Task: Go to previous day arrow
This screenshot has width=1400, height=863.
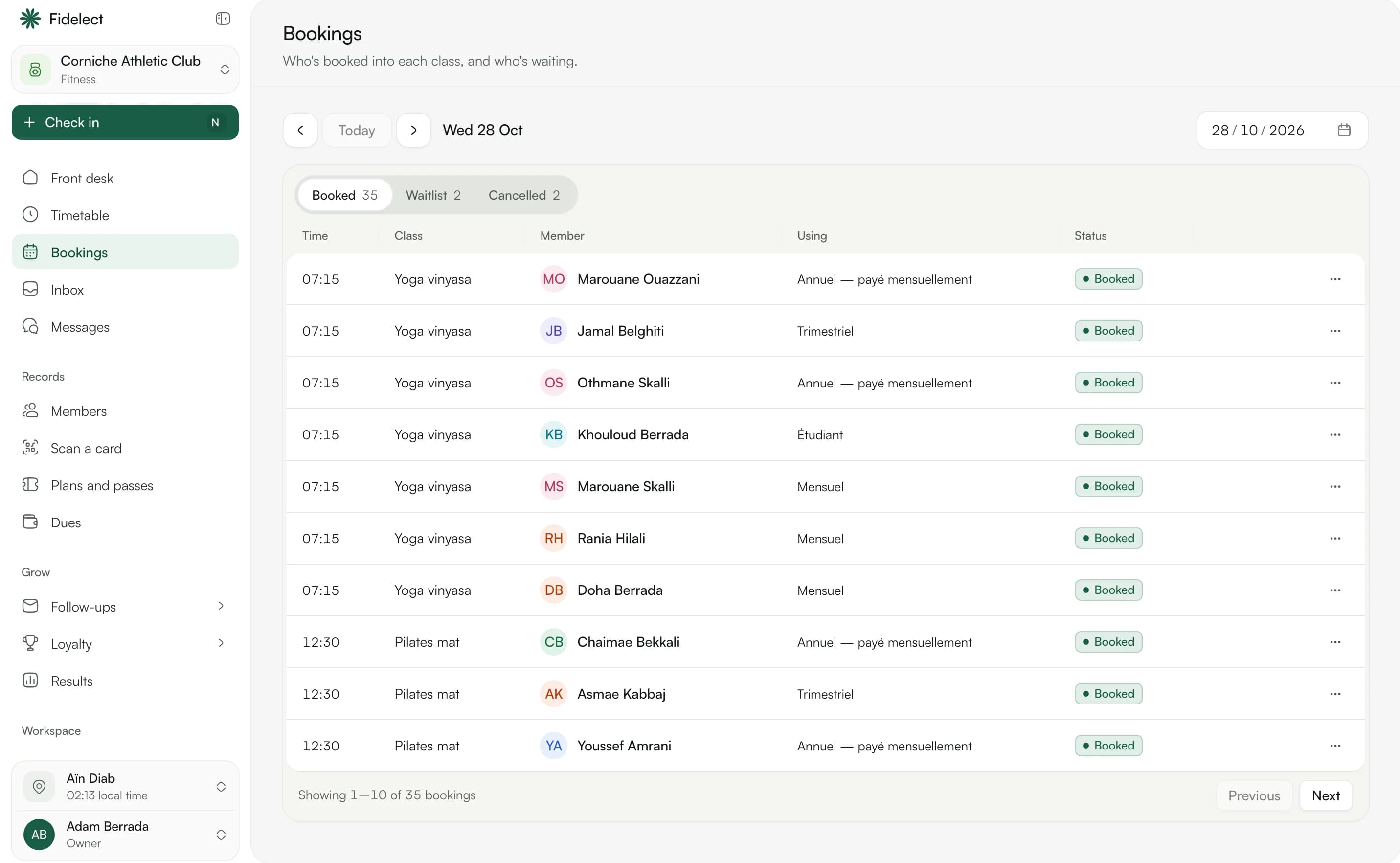Action: pyautogui.click(x=300, y=130)
